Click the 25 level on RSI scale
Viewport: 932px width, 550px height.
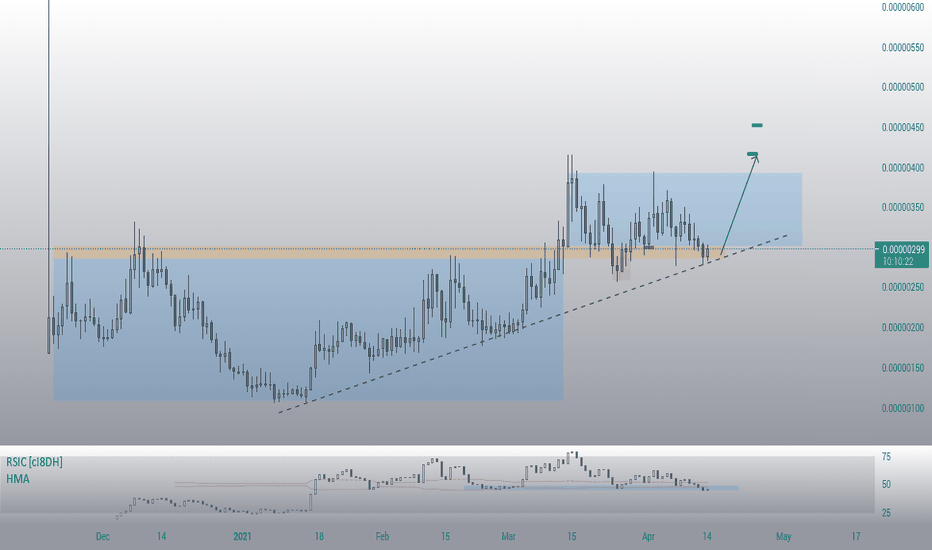(x=886, y=513)
